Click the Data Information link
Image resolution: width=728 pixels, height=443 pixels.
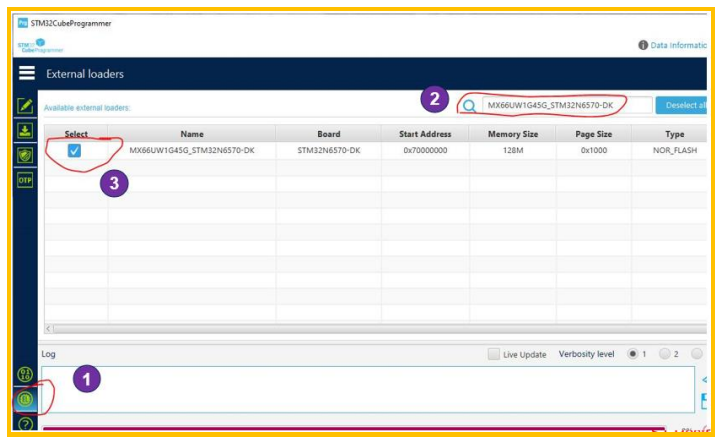[678, 45]
